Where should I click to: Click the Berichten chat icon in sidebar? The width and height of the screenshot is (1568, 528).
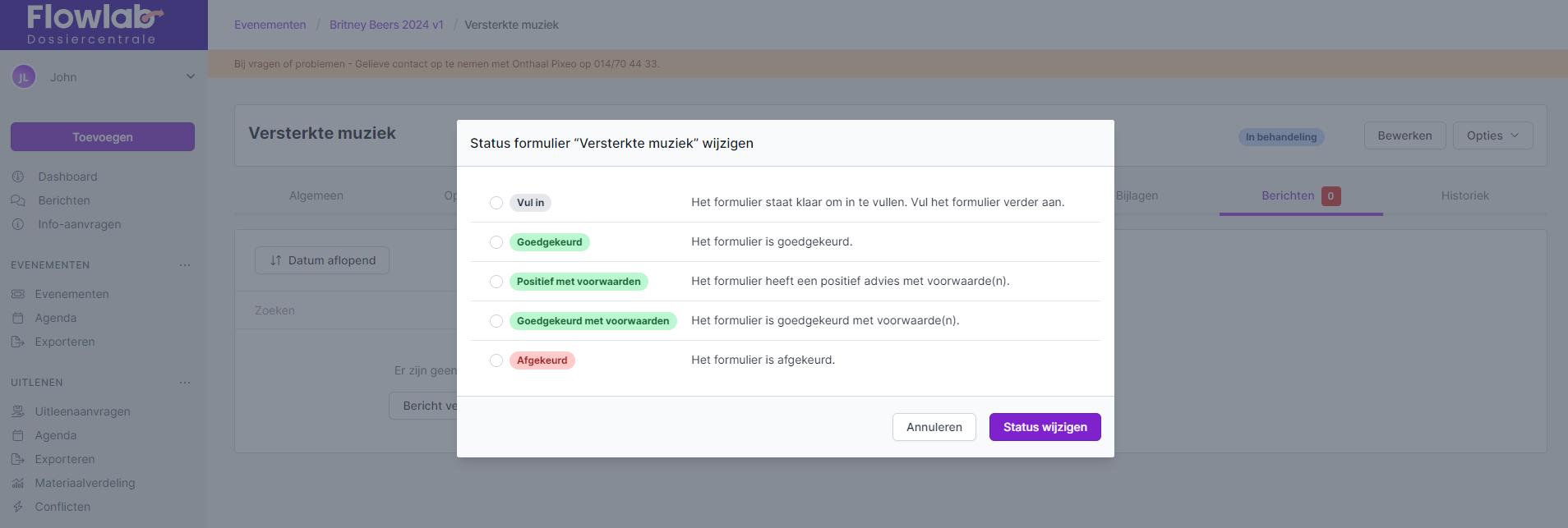[18, 200]
